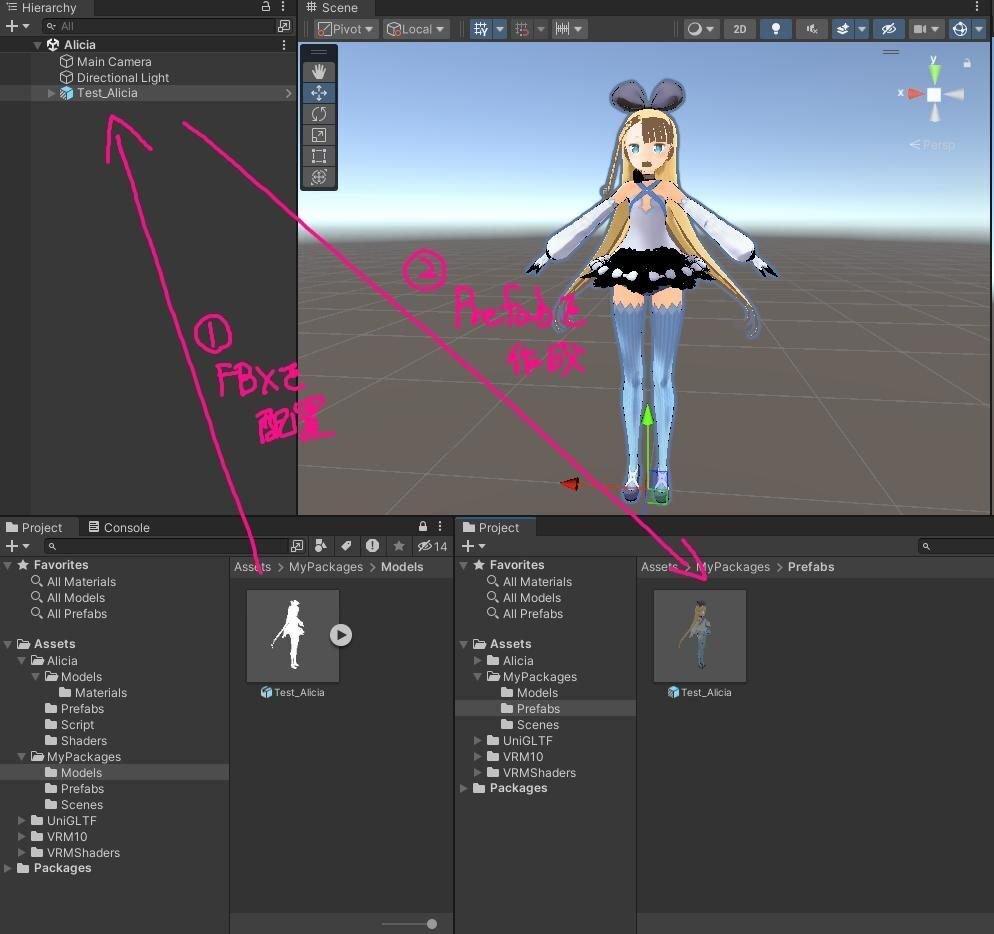Play Test_Alicia model preview
This screenshot has width=994, height=934.
click(340, 635)
